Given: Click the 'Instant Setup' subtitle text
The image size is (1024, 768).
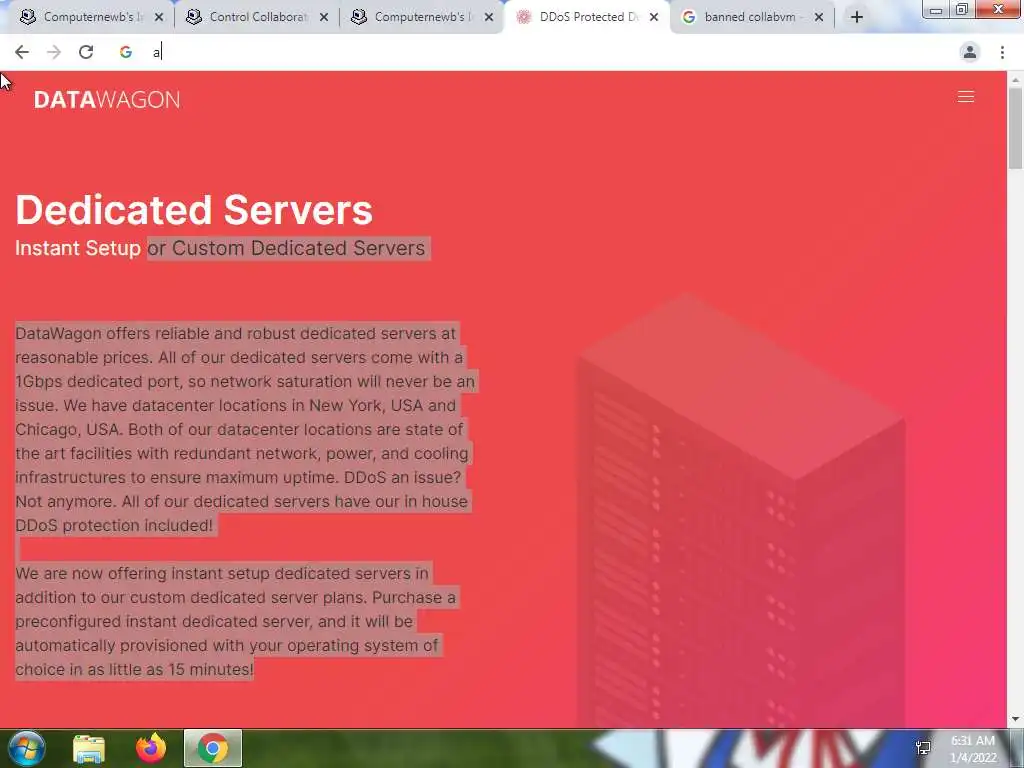Looking at the screenshot, I should 78,248.
